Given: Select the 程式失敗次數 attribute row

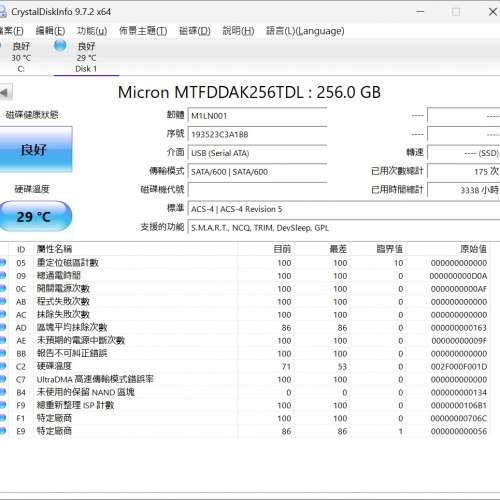Looking at the screenshot, I should click(x=245, y=302).
